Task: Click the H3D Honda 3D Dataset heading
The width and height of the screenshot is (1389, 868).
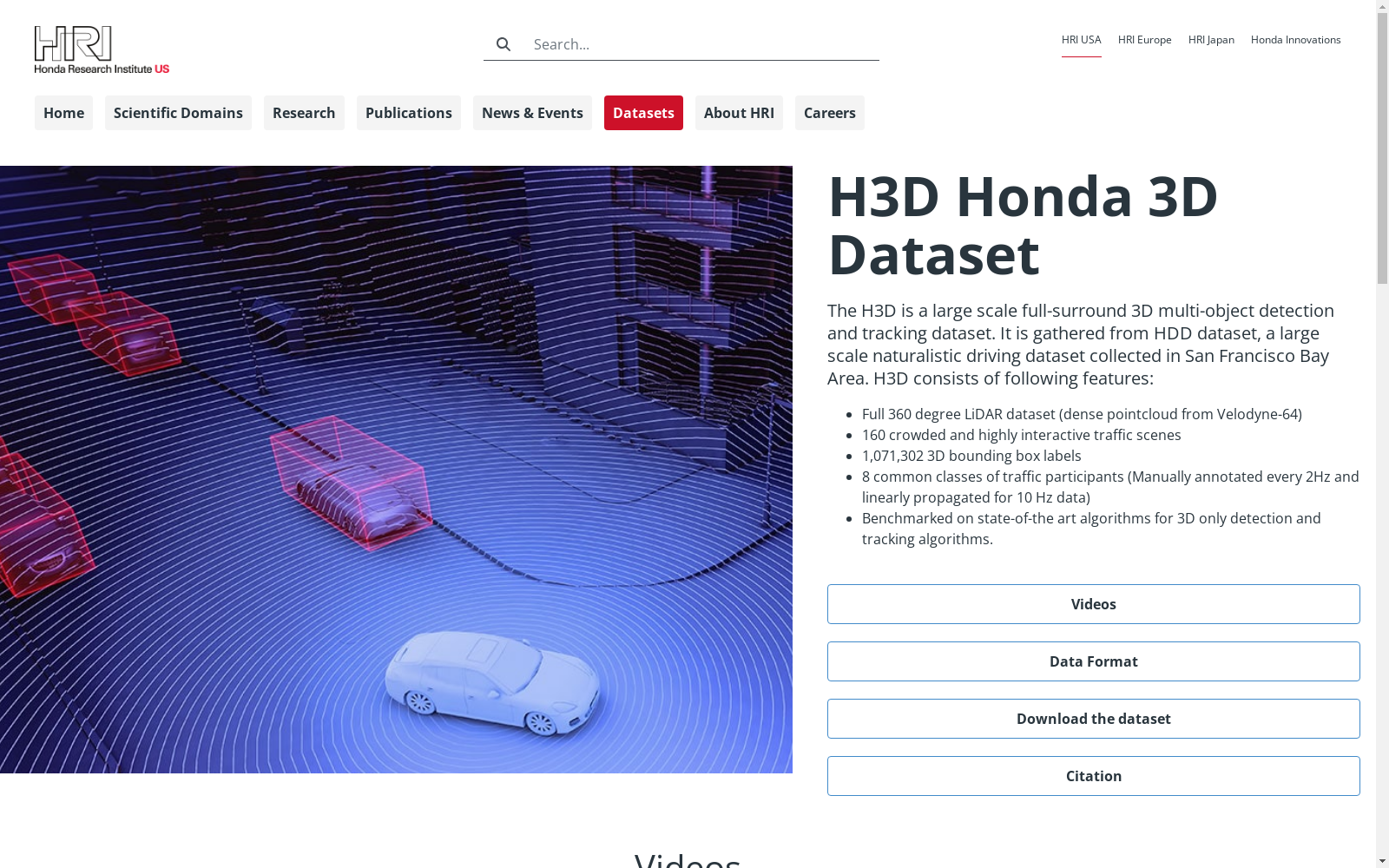Action: pos(1023,225)
